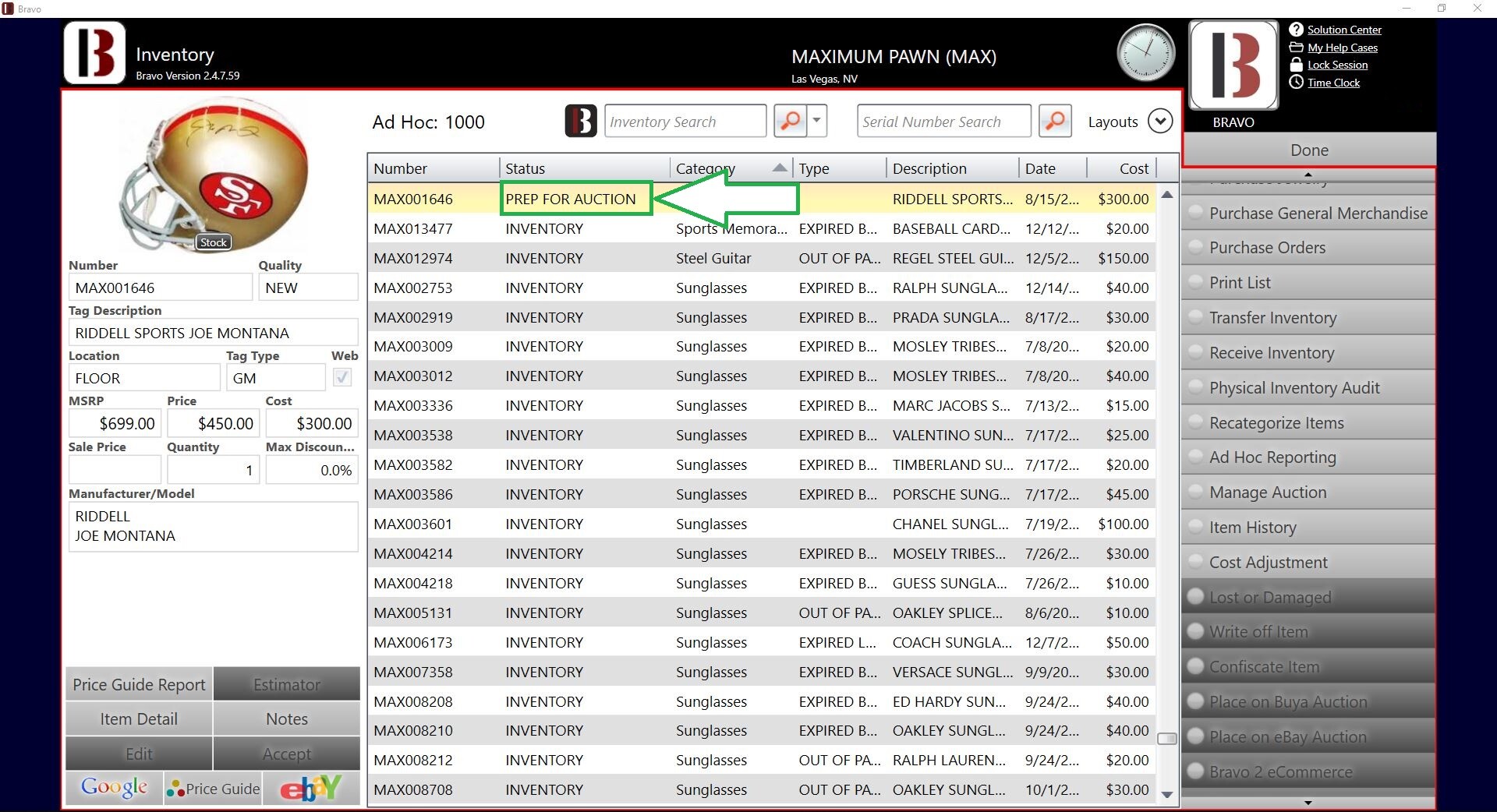Viewport: 1497px width, 812px height.
Task: Open eBay lookup for item
Action: click(x=311, y=789)
